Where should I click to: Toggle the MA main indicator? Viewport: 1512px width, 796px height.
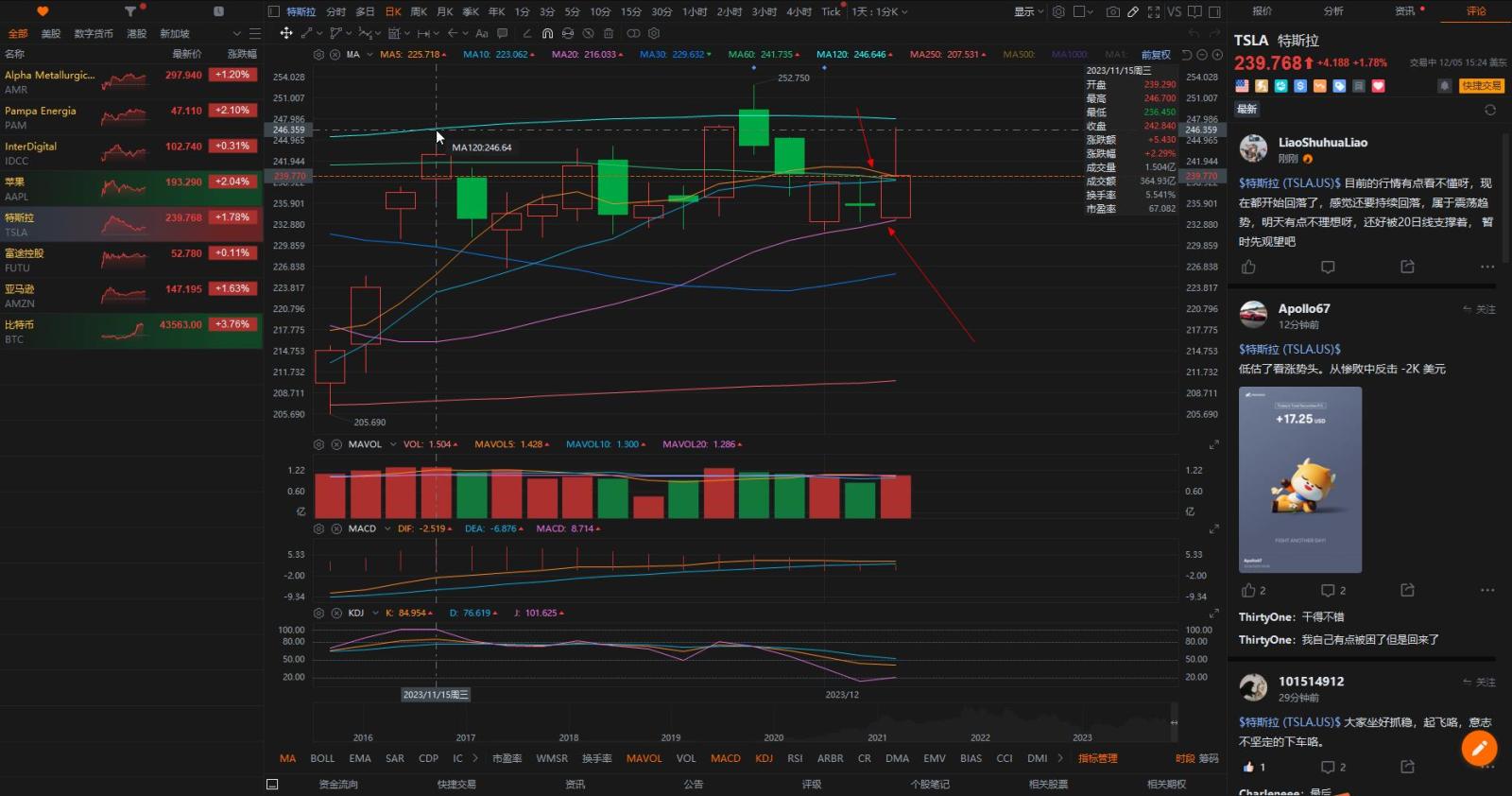tap(287, 758)
